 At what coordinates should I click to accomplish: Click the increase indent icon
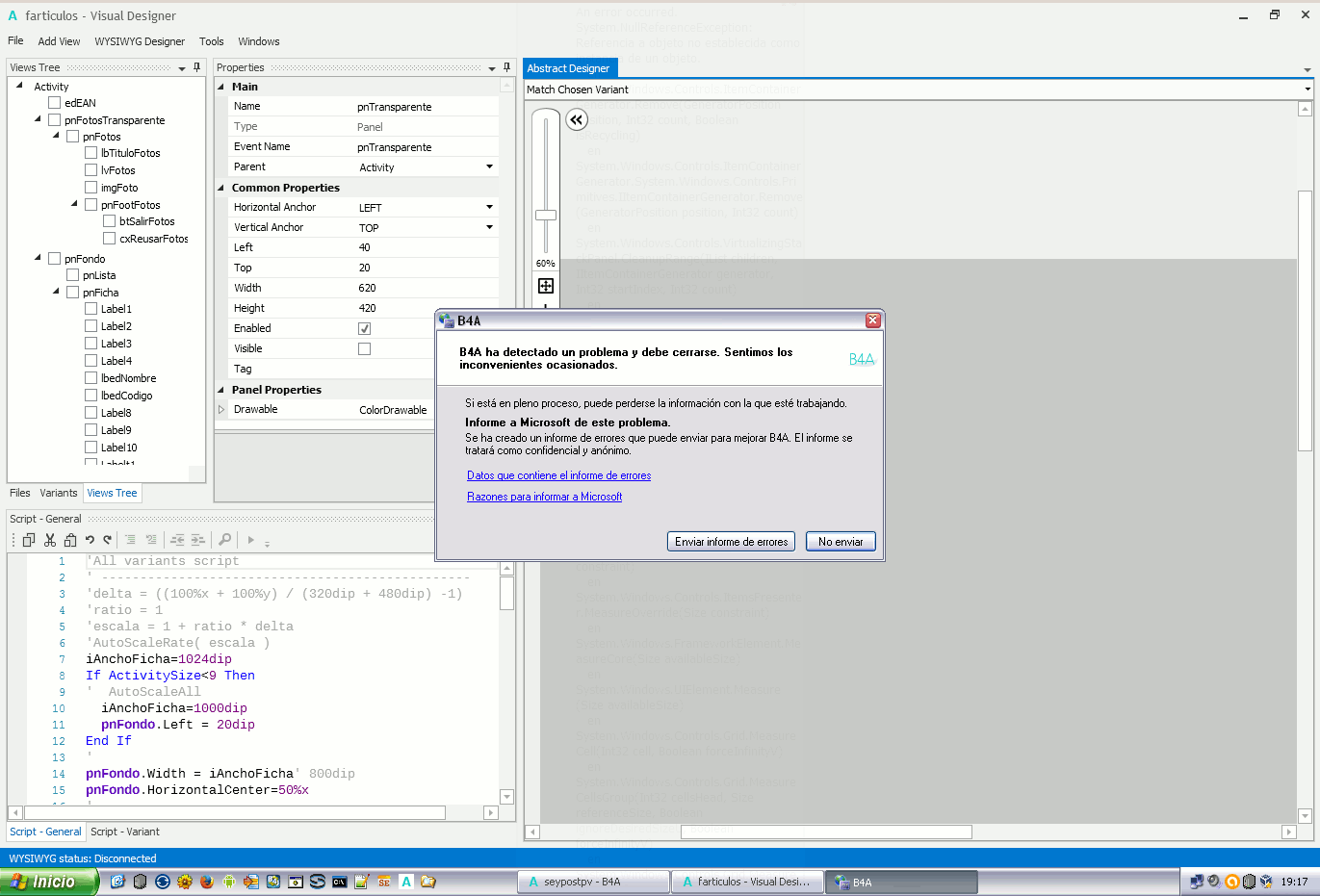(x=198, y=540)
